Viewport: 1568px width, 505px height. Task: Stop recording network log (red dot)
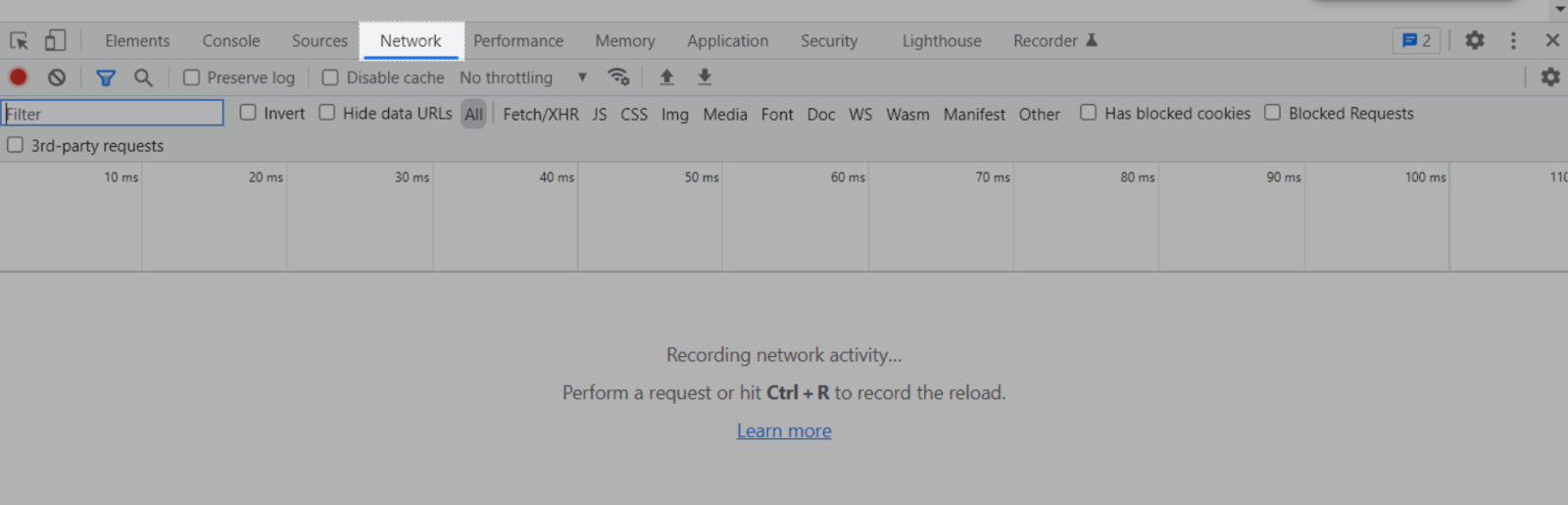click(19, 77)
